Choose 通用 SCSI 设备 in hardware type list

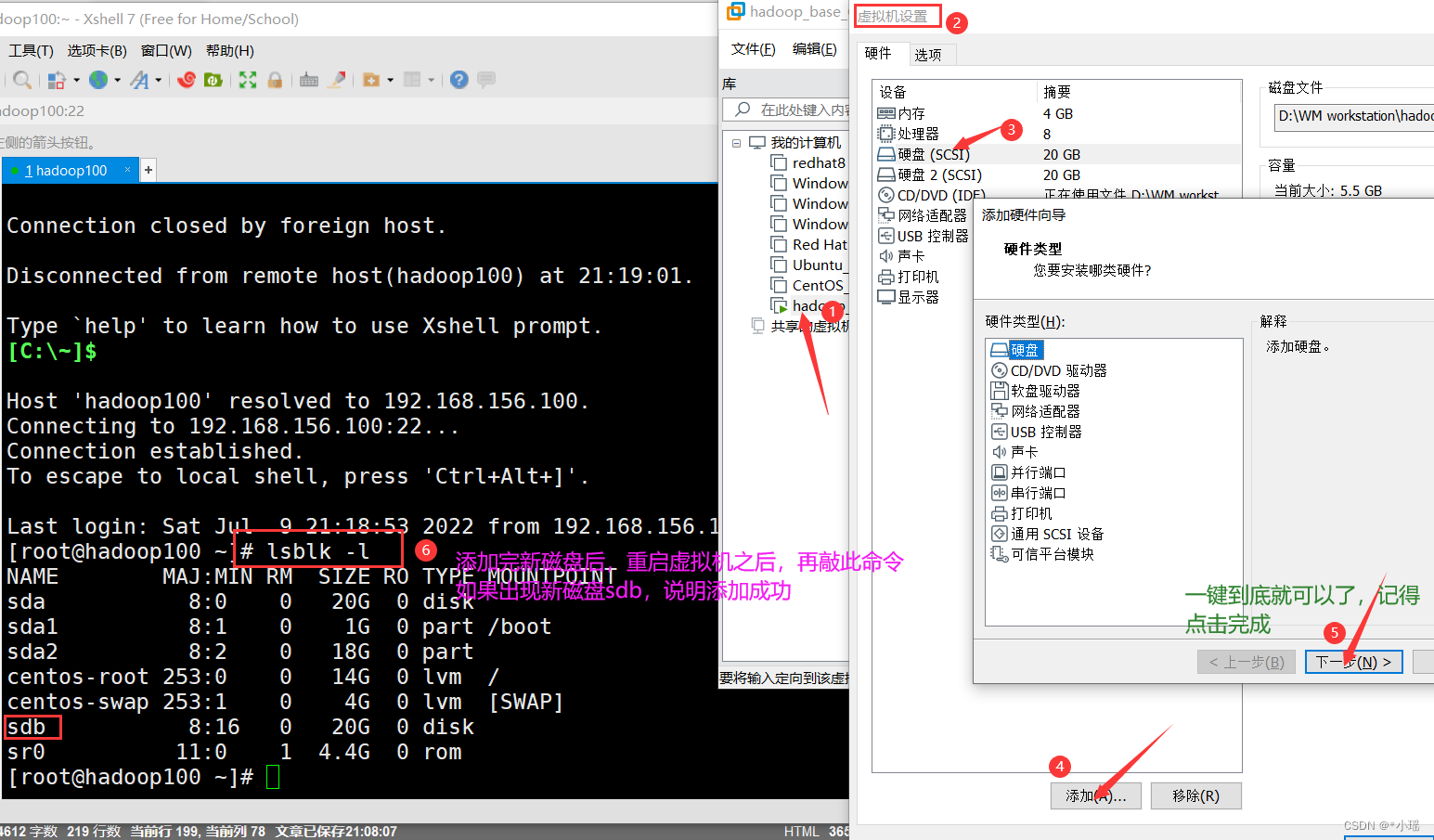1048,534
